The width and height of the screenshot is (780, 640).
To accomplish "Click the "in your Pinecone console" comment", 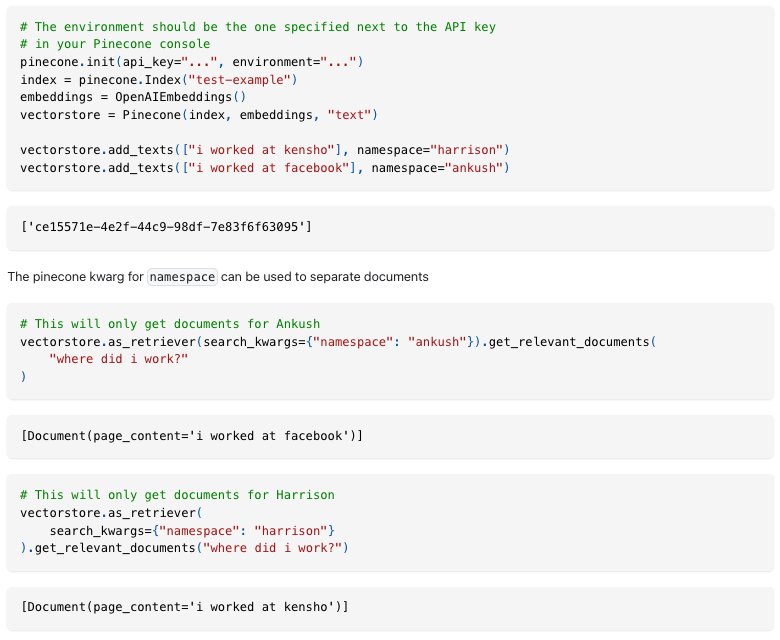I will pyautogui.click(x=115, y=44).
